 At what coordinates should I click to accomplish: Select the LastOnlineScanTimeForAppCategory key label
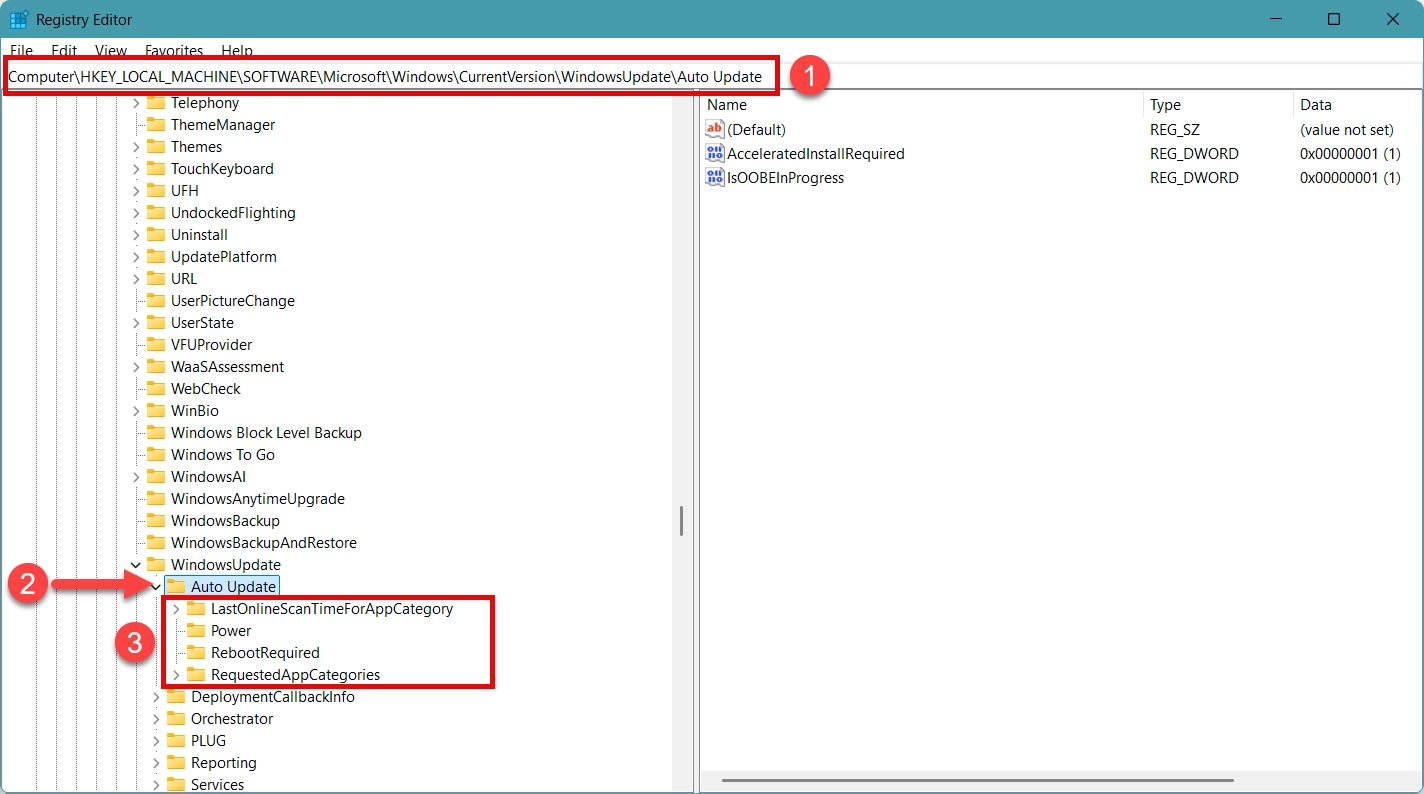332,609
